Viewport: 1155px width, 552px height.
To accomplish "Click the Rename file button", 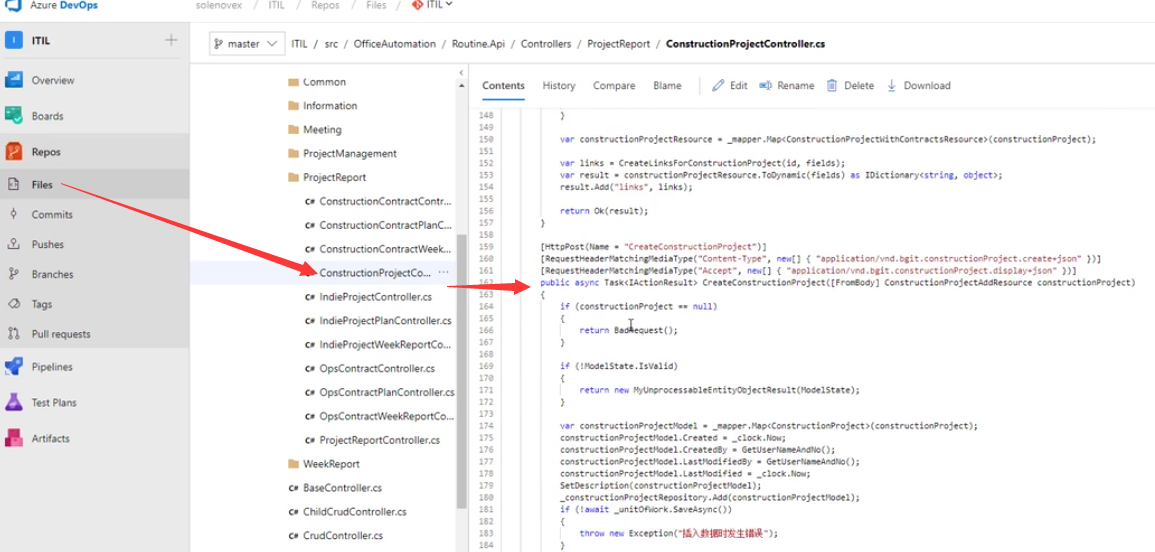I will (787, 85).
